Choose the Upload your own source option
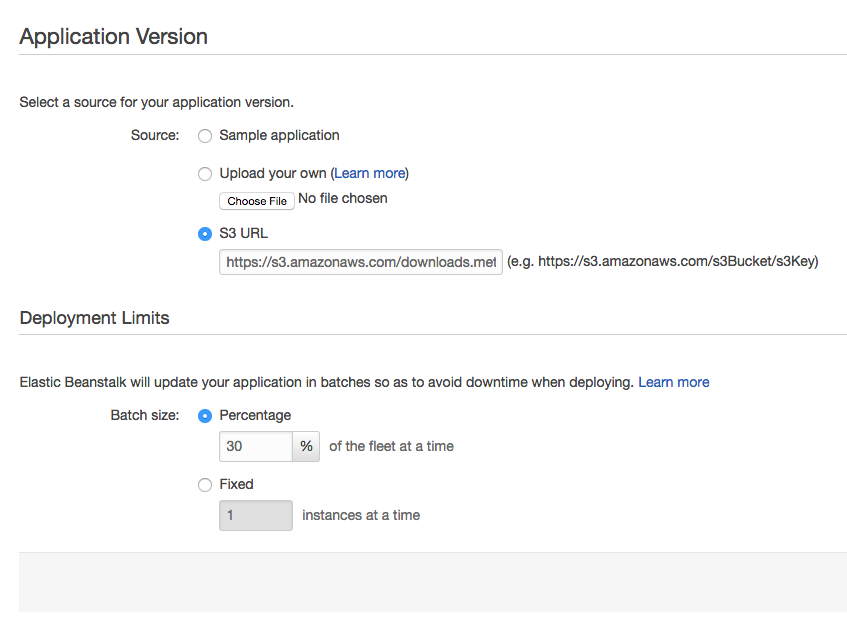 click(x=205, y=174)
